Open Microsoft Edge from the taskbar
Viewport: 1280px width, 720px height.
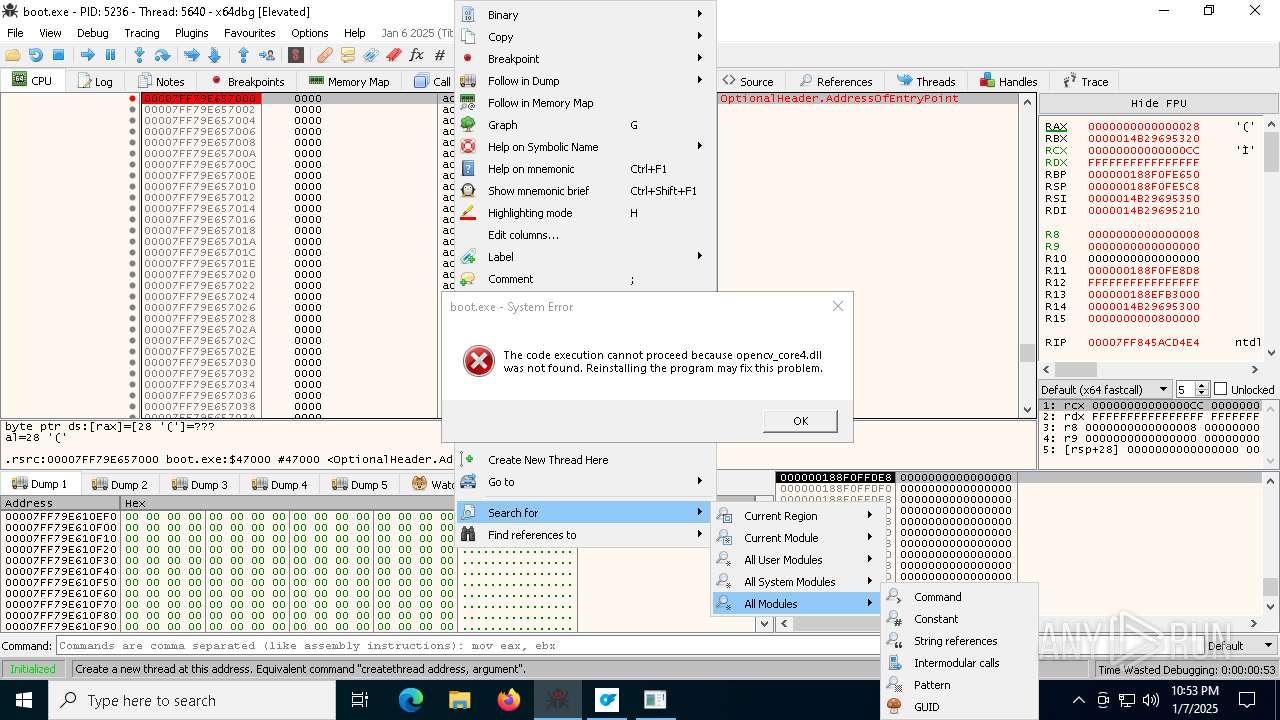tap(411, 700)
